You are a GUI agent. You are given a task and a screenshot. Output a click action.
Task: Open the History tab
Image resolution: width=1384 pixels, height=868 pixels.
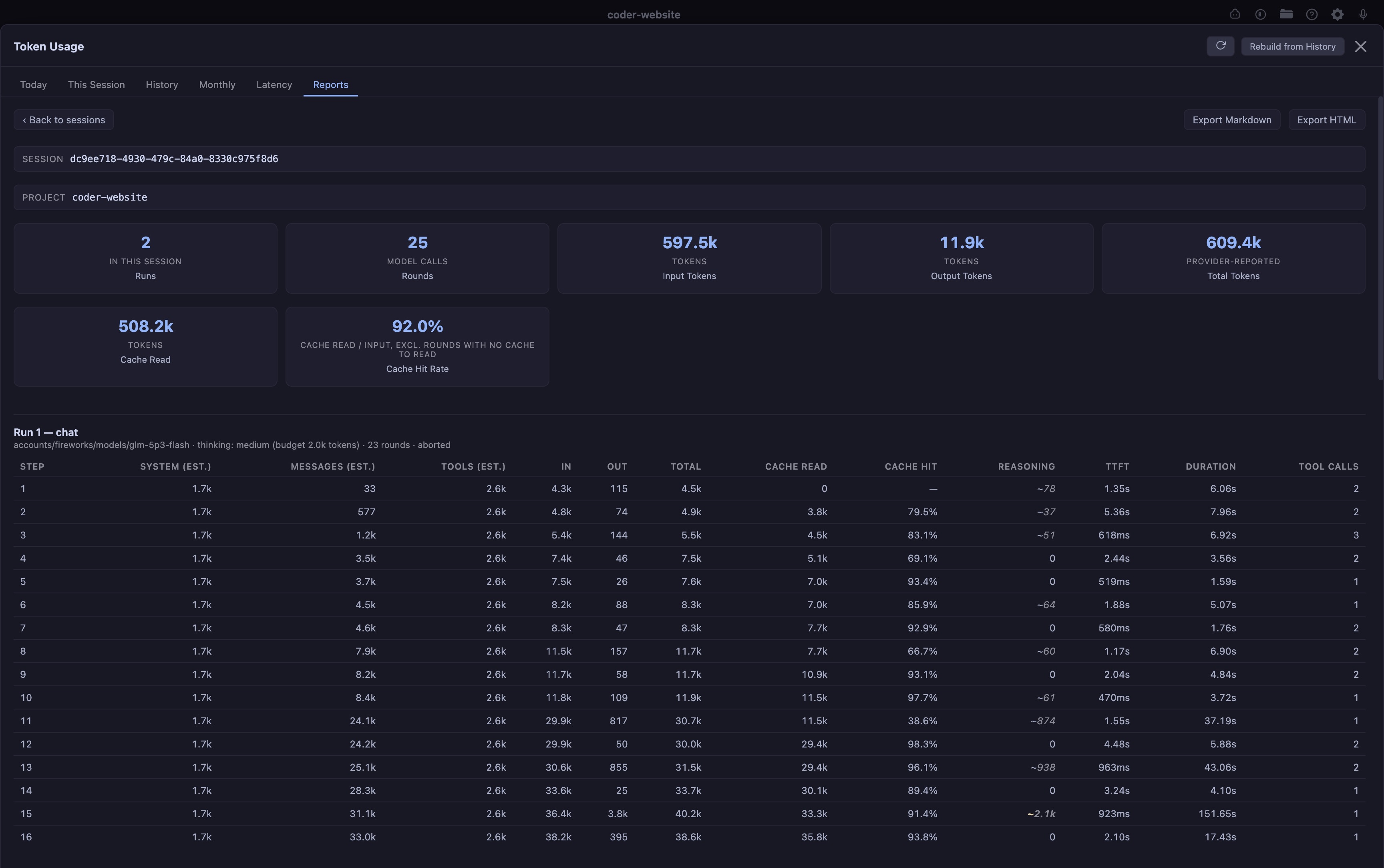coord(162,84)
